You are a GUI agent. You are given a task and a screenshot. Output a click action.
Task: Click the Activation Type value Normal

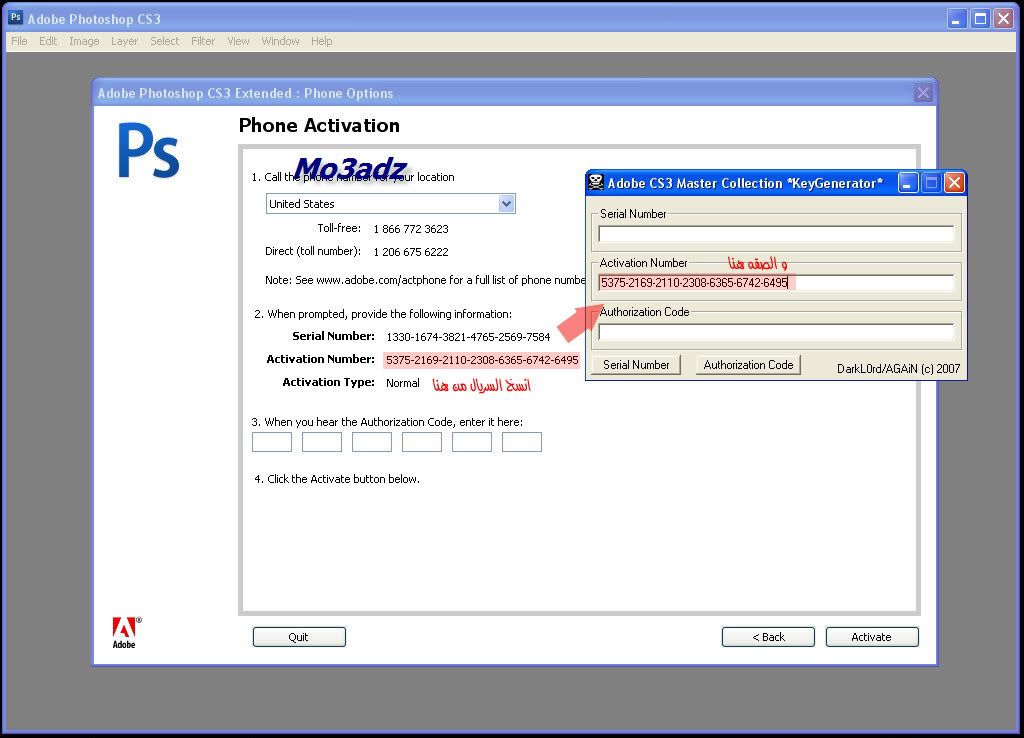[403, 383]
